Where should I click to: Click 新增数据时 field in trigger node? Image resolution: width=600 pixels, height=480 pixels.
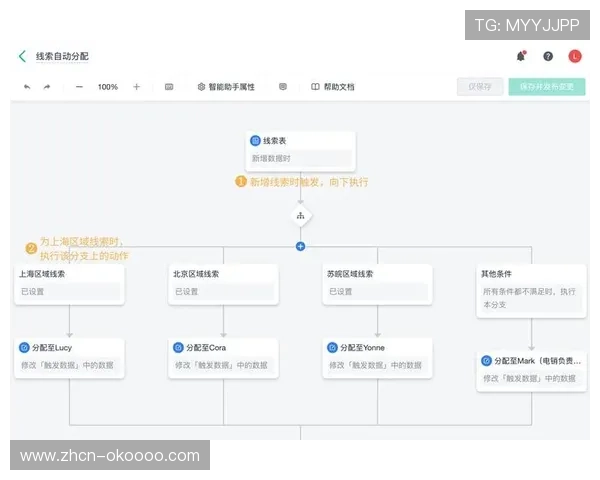(x=300, y=158)
